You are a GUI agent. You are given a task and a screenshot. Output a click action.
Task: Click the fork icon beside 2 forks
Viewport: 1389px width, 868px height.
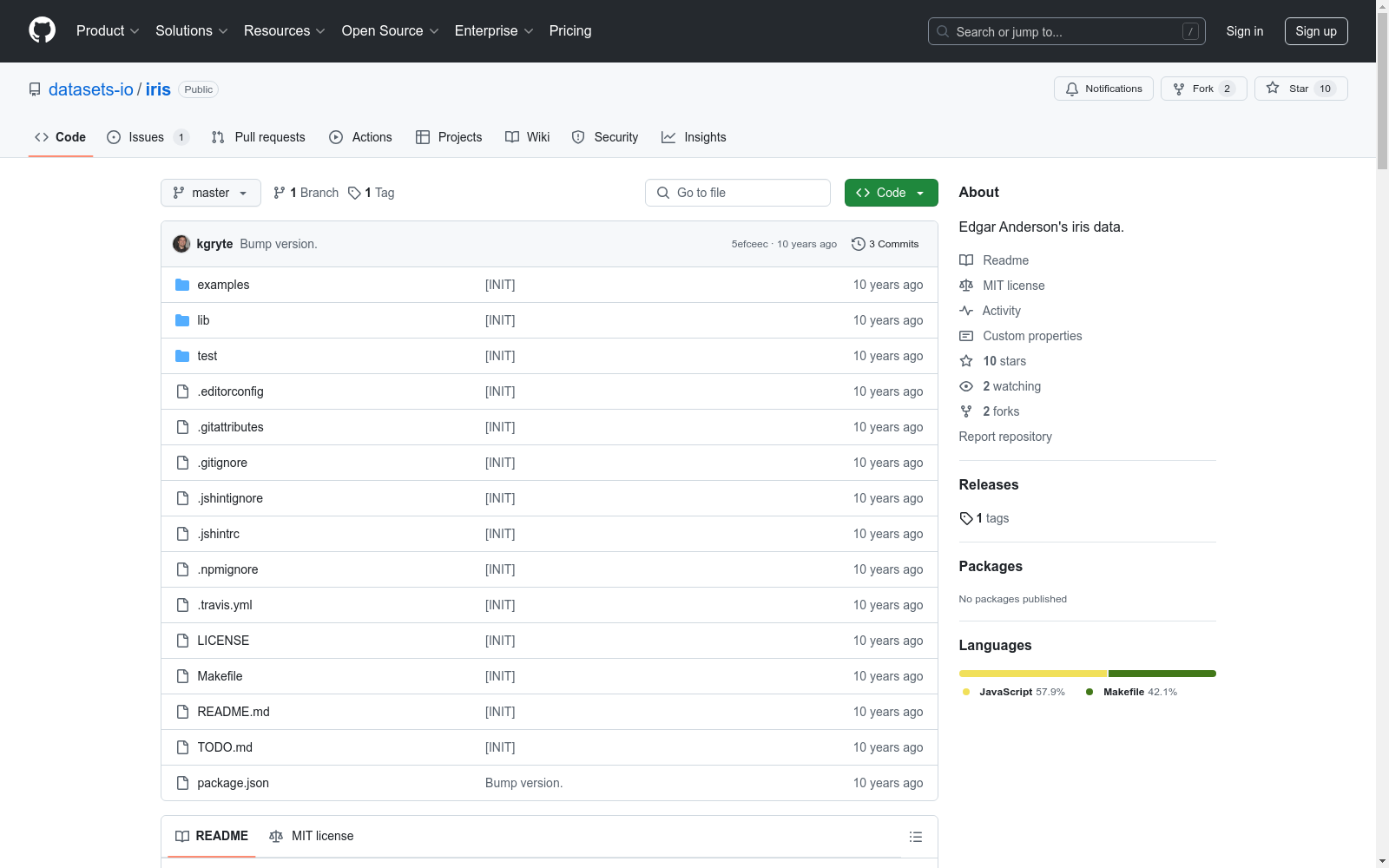point(966,411)
